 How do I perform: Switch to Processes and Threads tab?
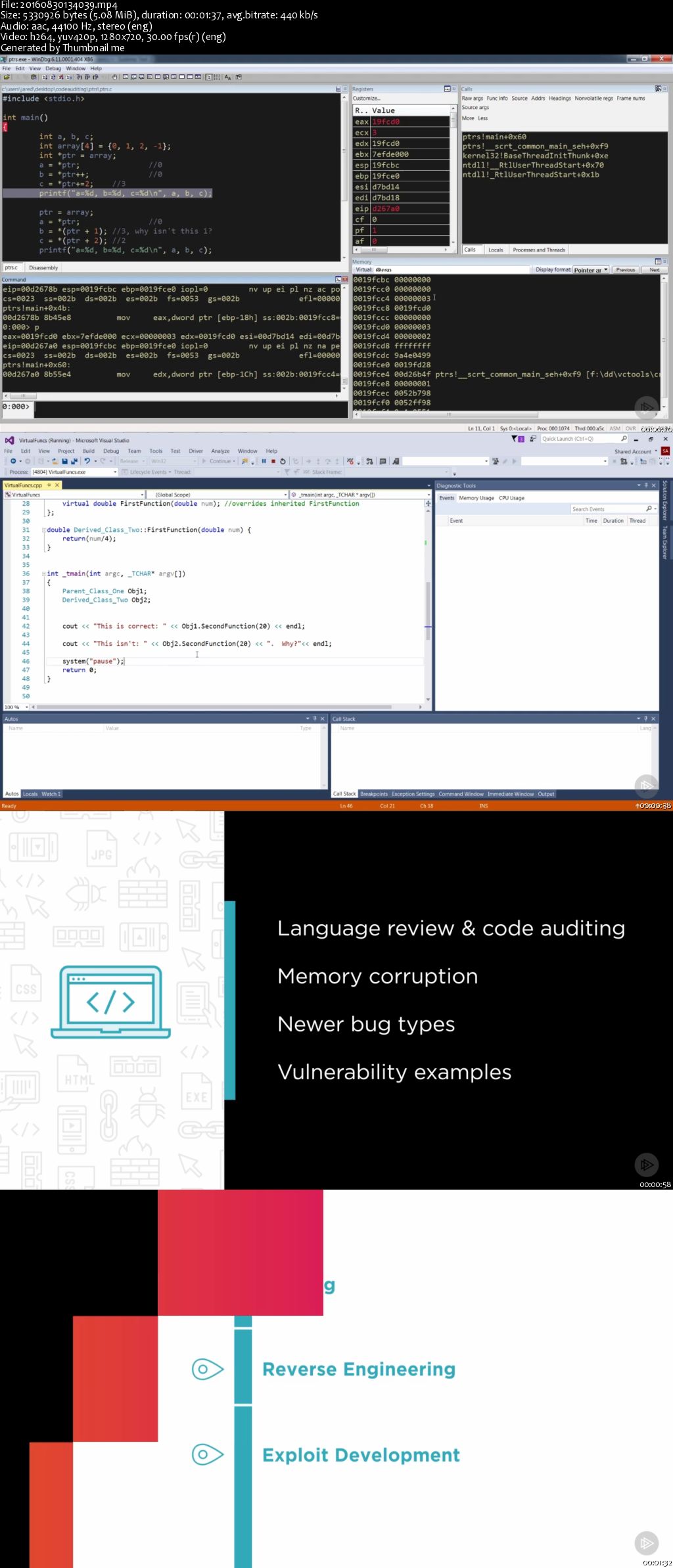click(539, 250)
